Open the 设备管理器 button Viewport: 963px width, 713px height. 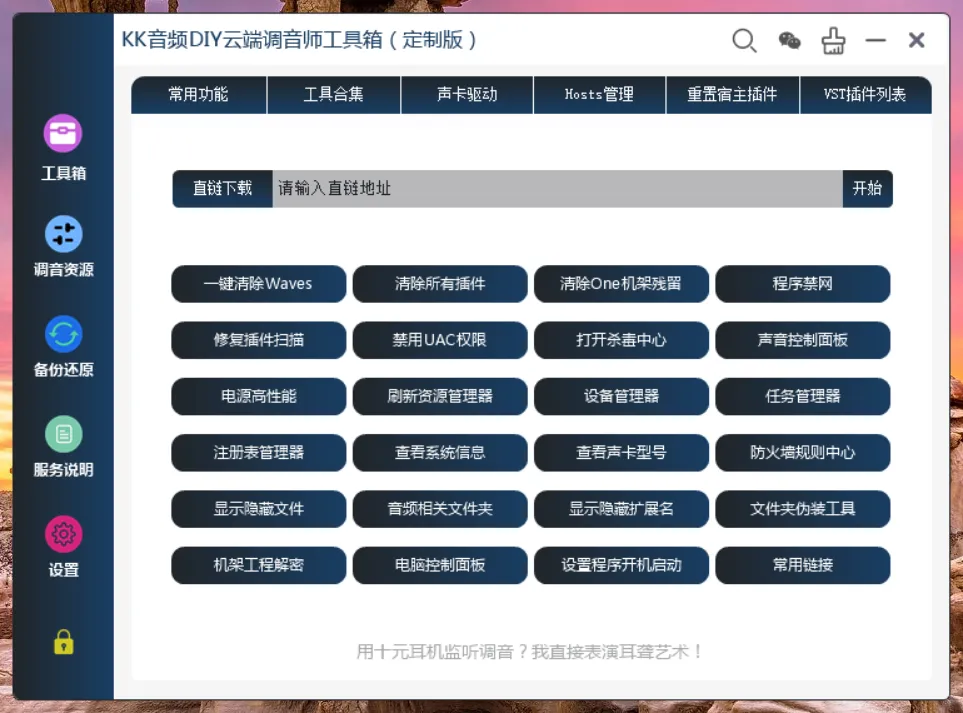(x=621, y=396)
